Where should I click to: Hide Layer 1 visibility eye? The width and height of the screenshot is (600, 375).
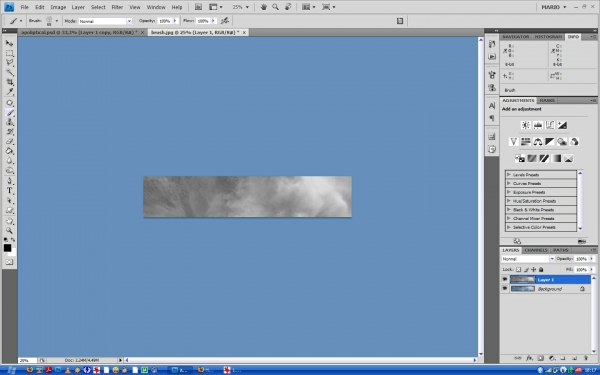(505, 279)
